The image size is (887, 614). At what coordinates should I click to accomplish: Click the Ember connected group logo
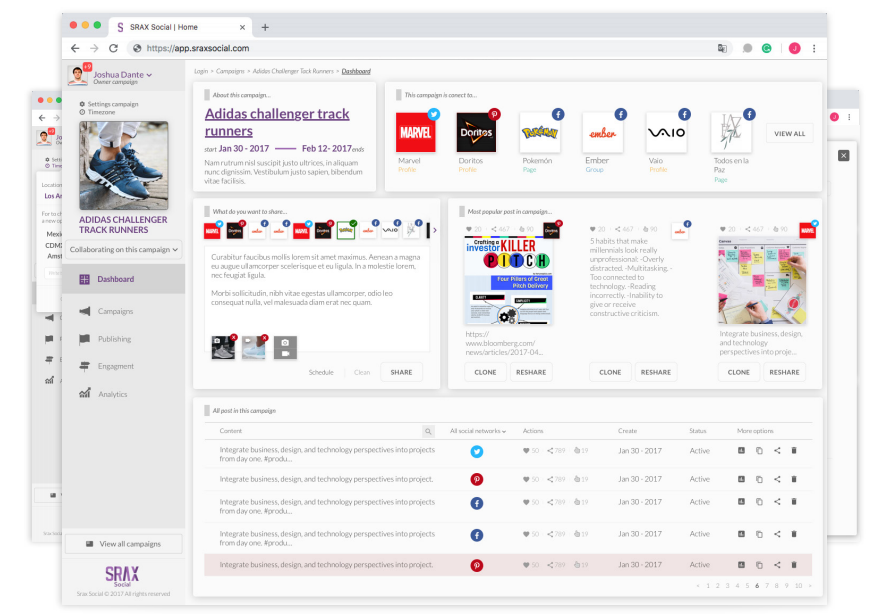[603, 132]
